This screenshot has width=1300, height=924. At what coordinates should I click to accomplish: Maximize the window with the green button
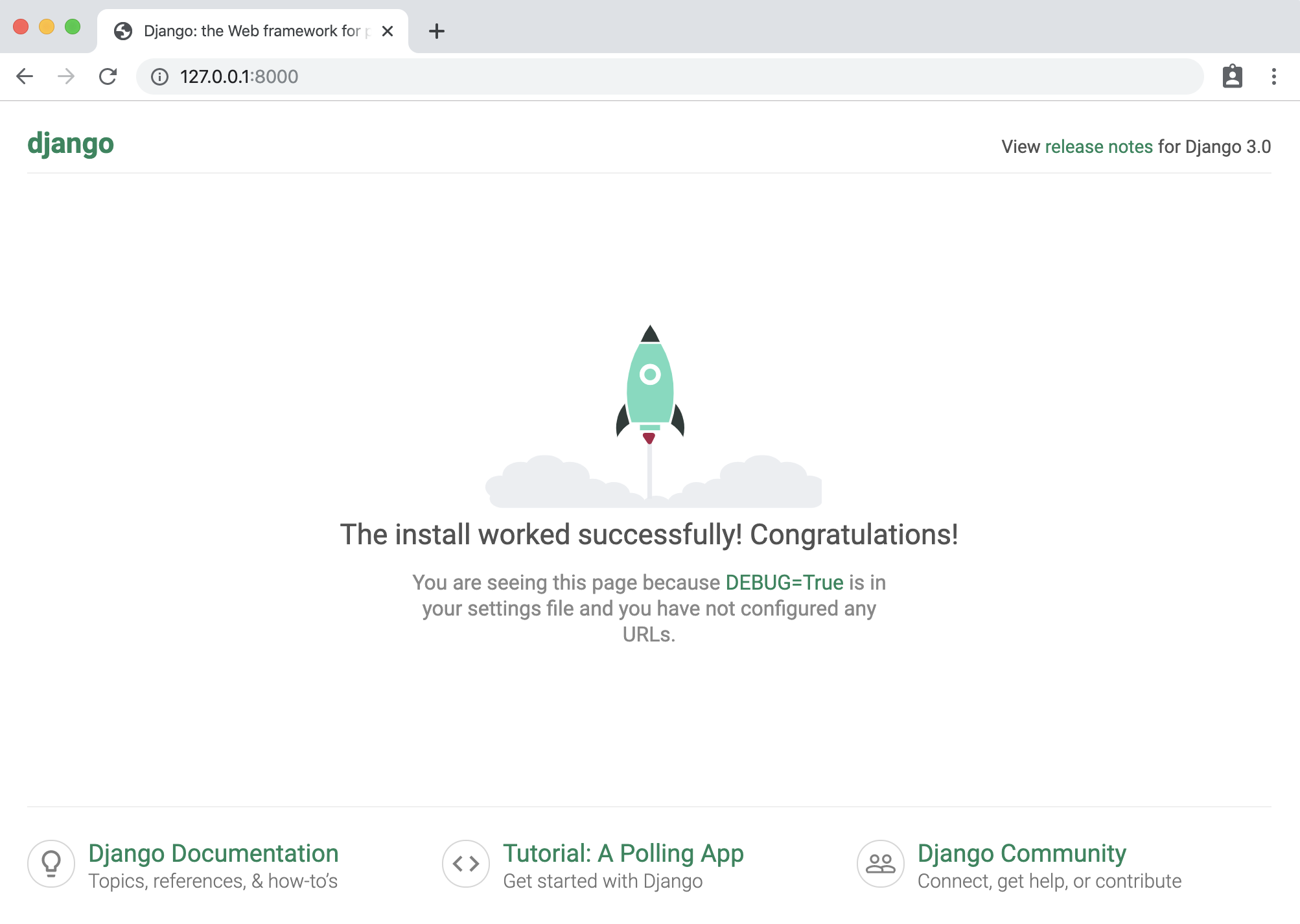pyautogui.click(x=73, y=27)
